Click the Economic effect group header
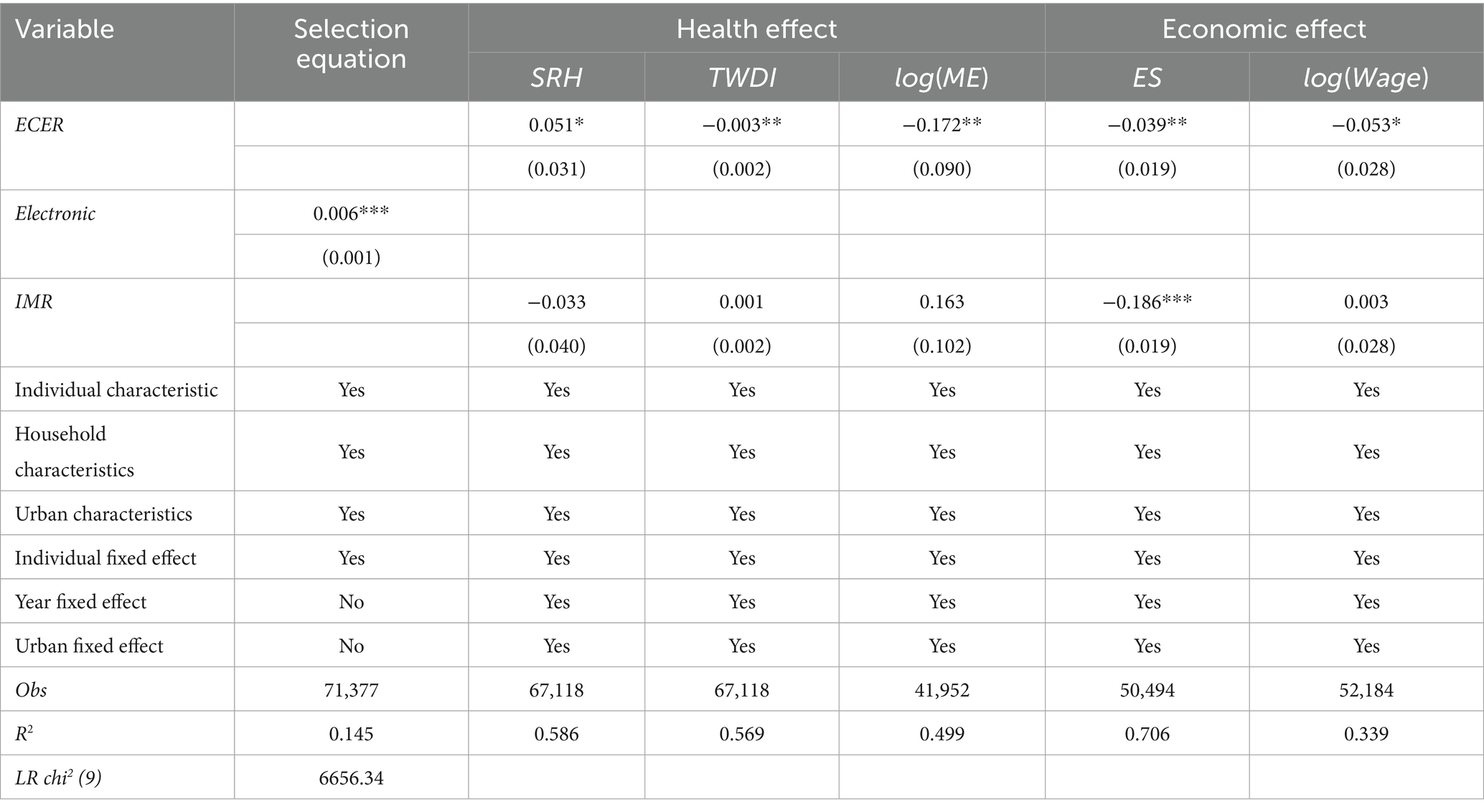 coord(1264,29)
